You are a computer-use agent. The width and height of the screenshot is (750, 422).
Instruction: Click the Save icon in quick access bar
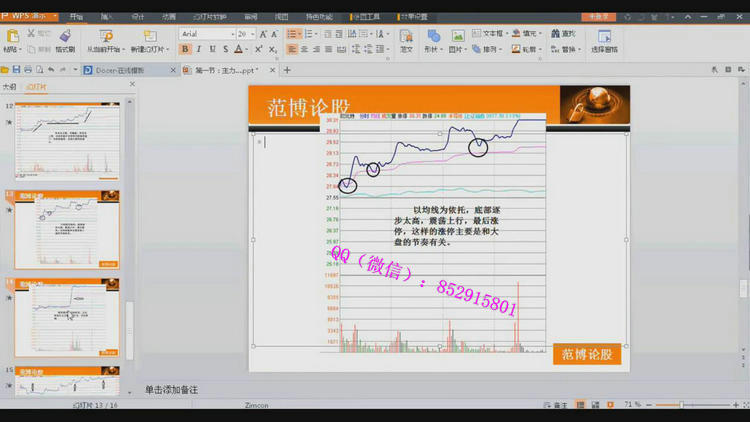pyautogui.click(x=16, y=70)
